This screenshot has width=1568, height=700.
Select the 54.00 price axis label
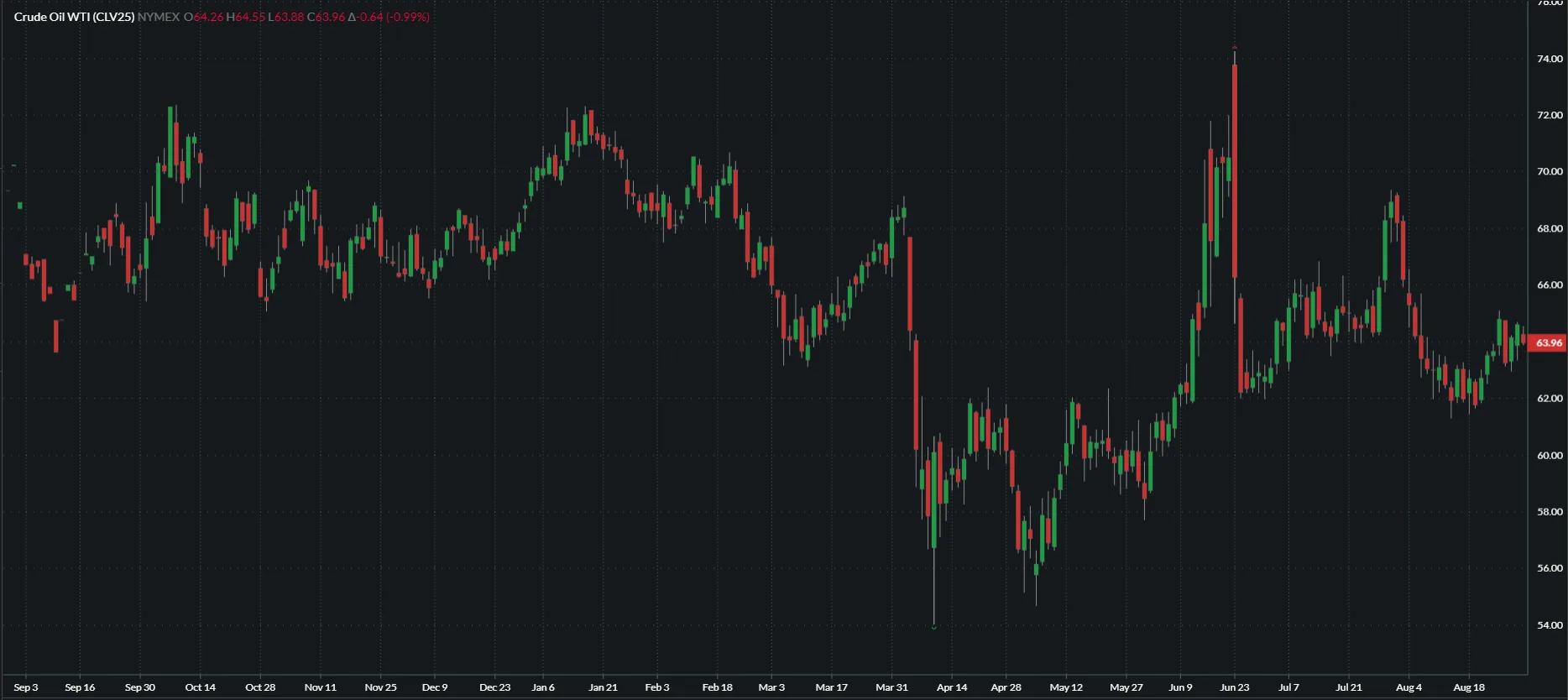click(x=1550, y=625)
